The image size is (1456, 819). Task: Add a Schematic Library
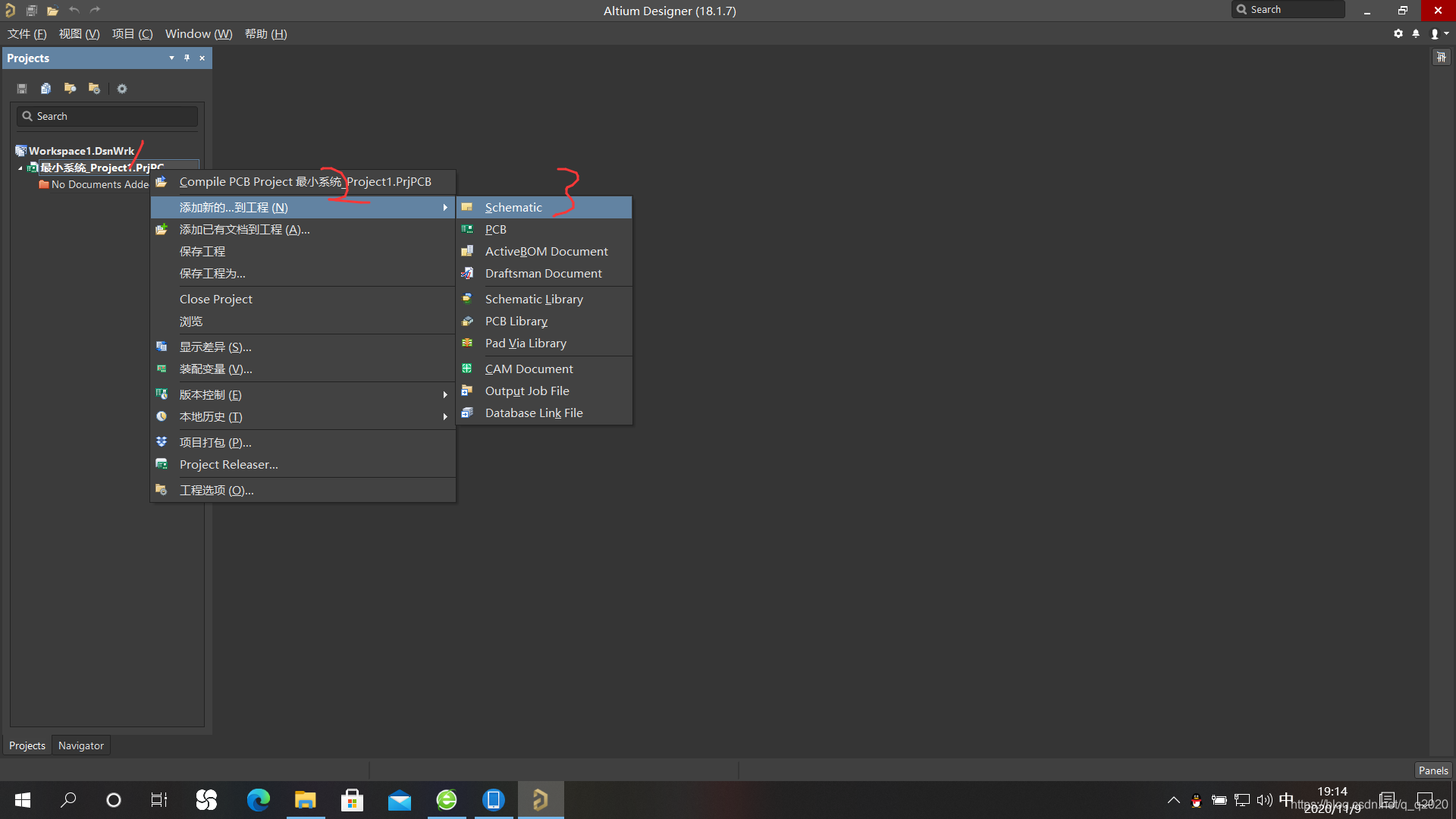pos(544,300)
